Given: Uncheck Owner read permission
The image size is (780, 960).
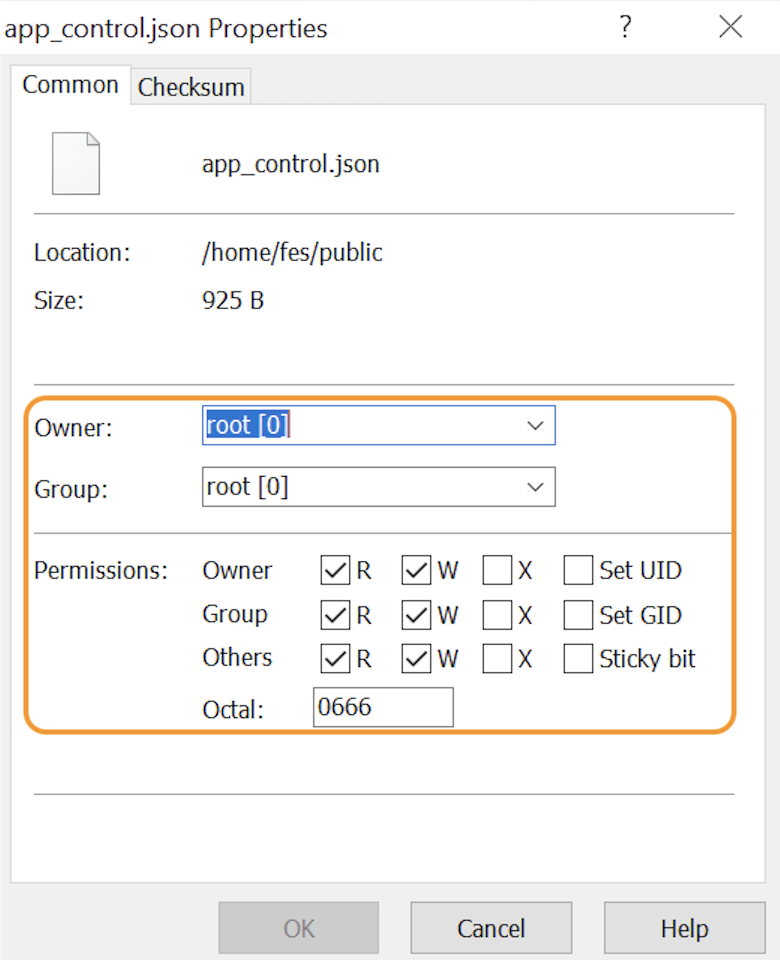Looking at the screenshot, I should 335,571.
